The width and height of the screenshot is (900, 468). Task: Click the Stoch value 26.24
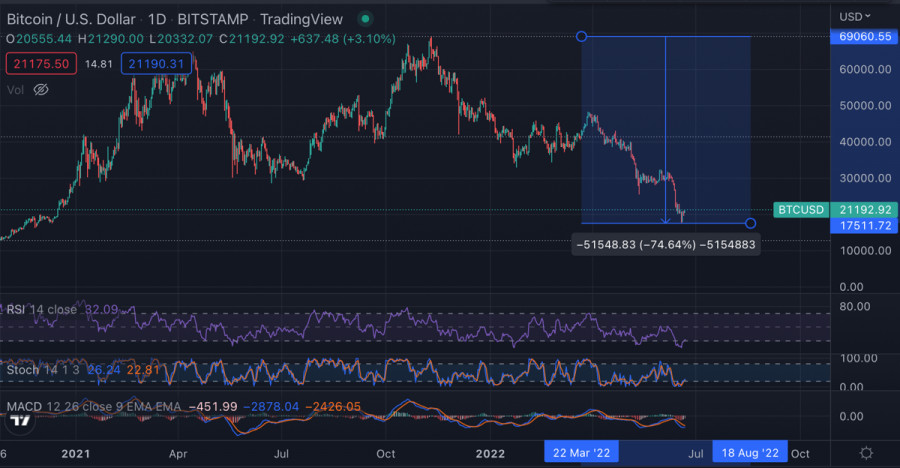[104, 370]
